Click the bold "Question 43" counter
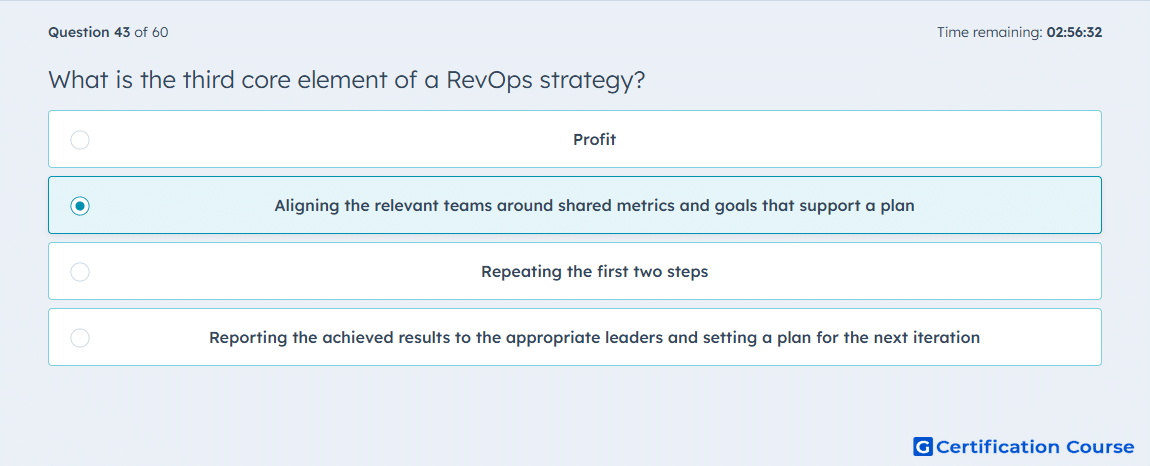Screen dimensions: 1150x466 pyautogui.click(x=89, y=32)
